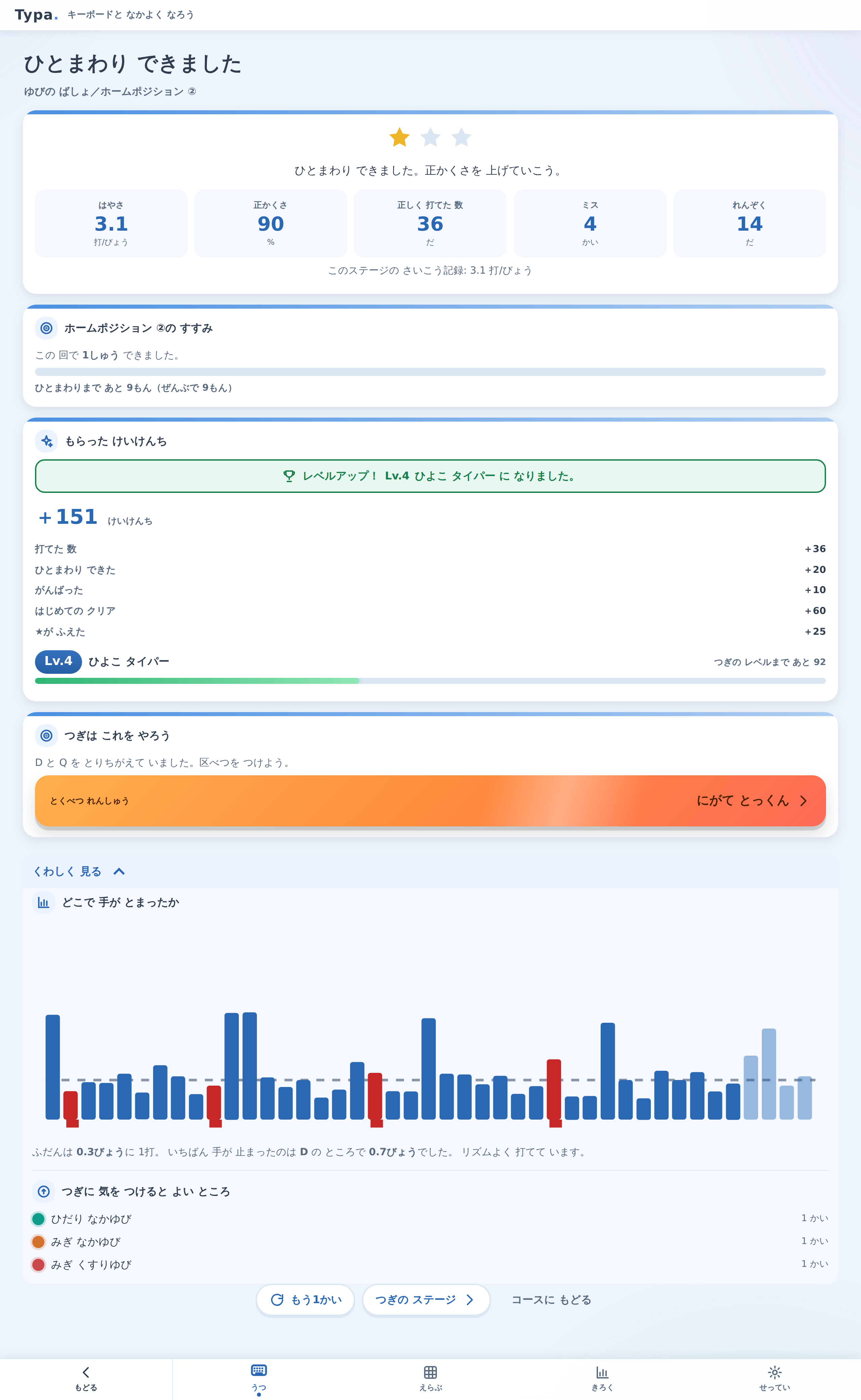Click the target icon beside ホームポジション ②の すすみ

click(x=47, y=328)
